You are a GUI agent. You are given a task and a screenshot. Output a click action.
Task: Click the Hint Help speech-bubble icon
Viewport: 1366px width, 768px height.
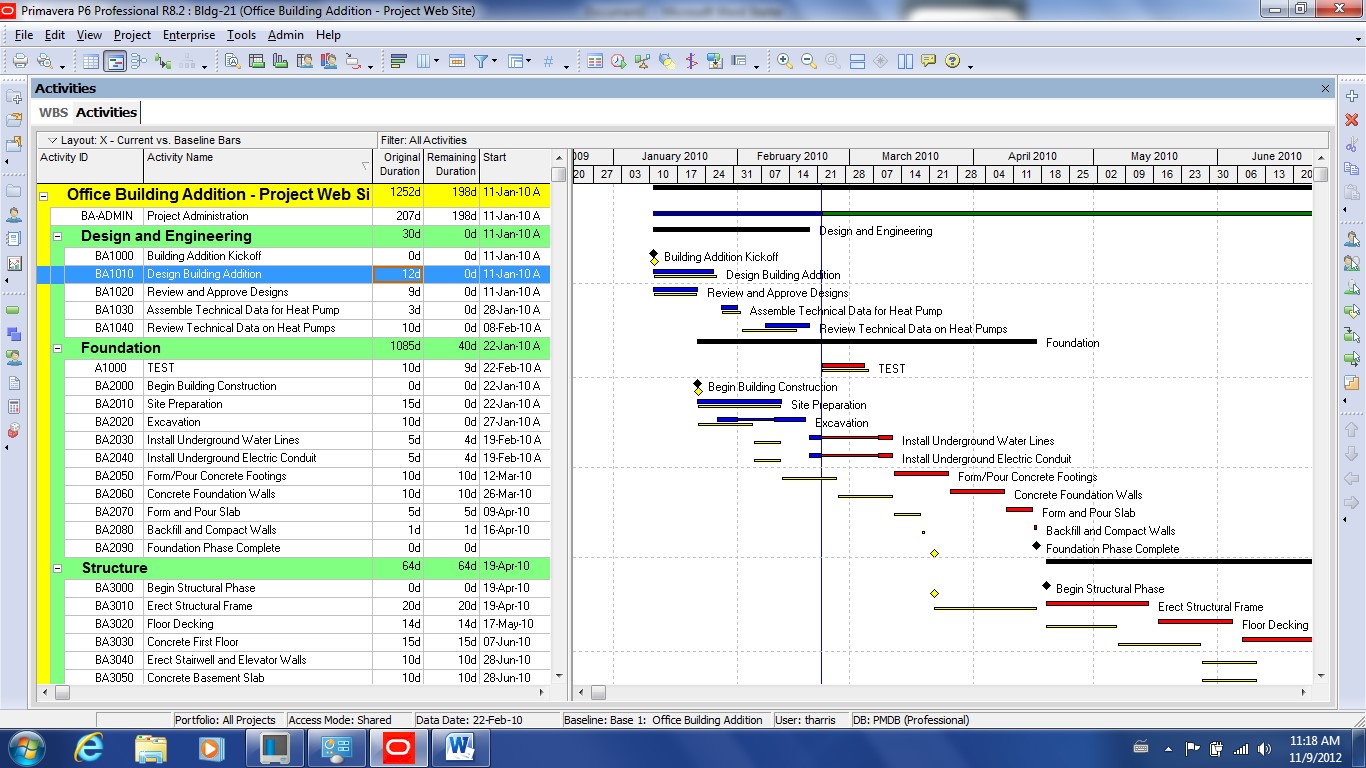click(928, 61)
